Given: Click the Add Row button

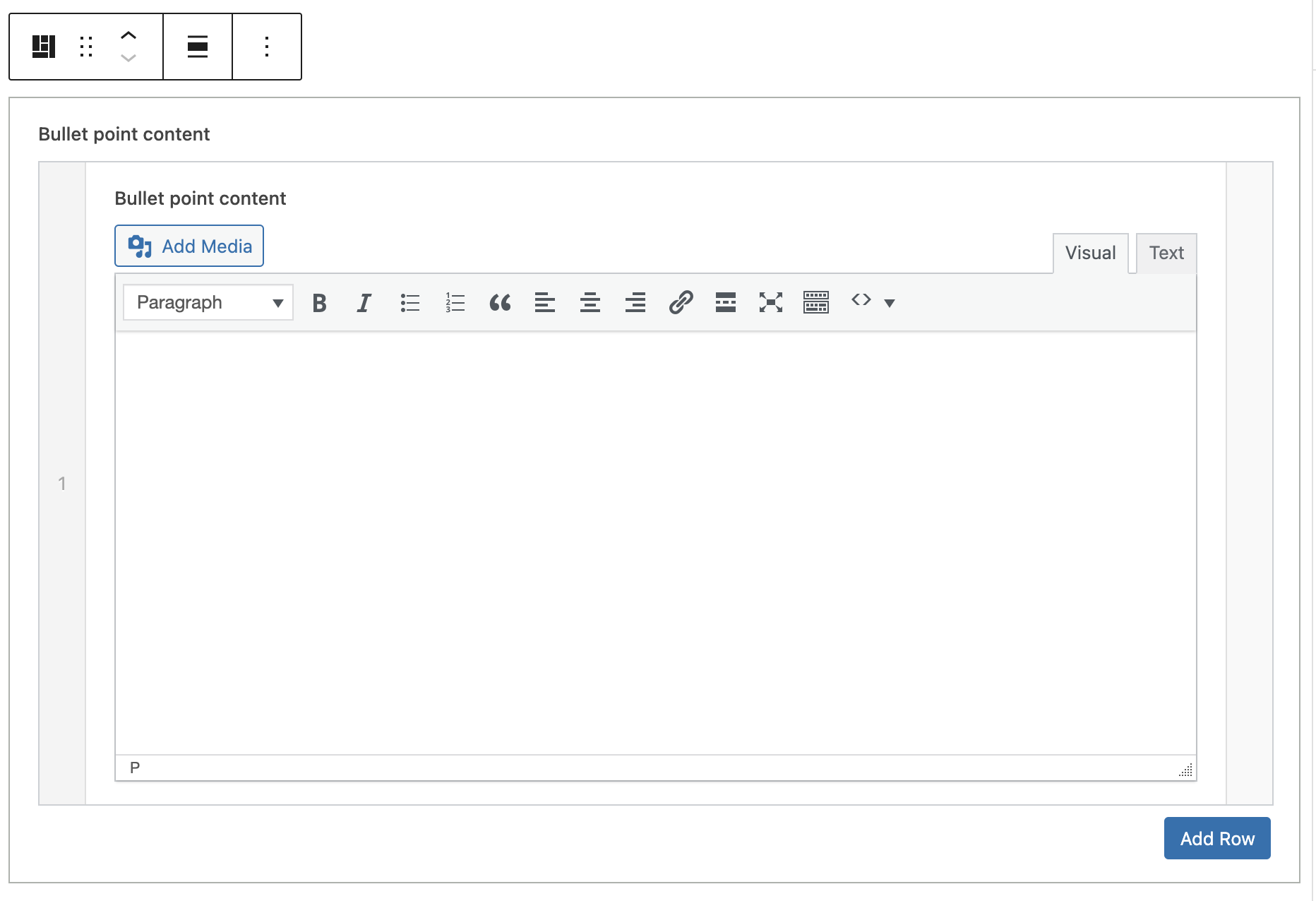Looking at the screenshot, I should 1217,838.
